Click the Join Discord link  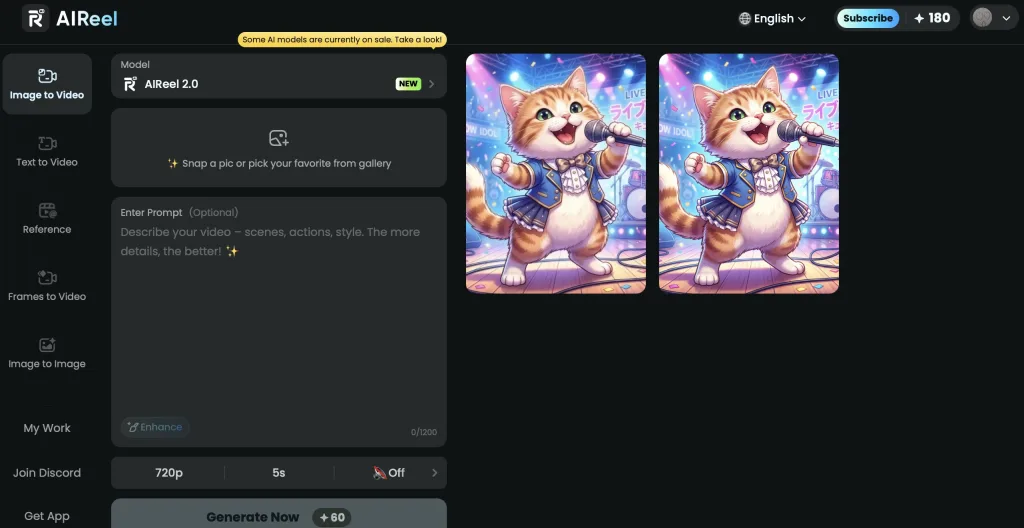47,473
